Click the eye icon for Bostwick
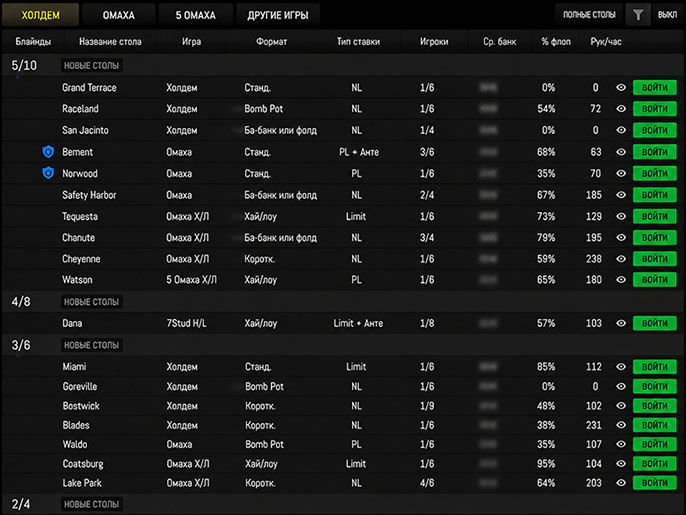Viewport: 686px width, 515px height. [x=621, y=406]
